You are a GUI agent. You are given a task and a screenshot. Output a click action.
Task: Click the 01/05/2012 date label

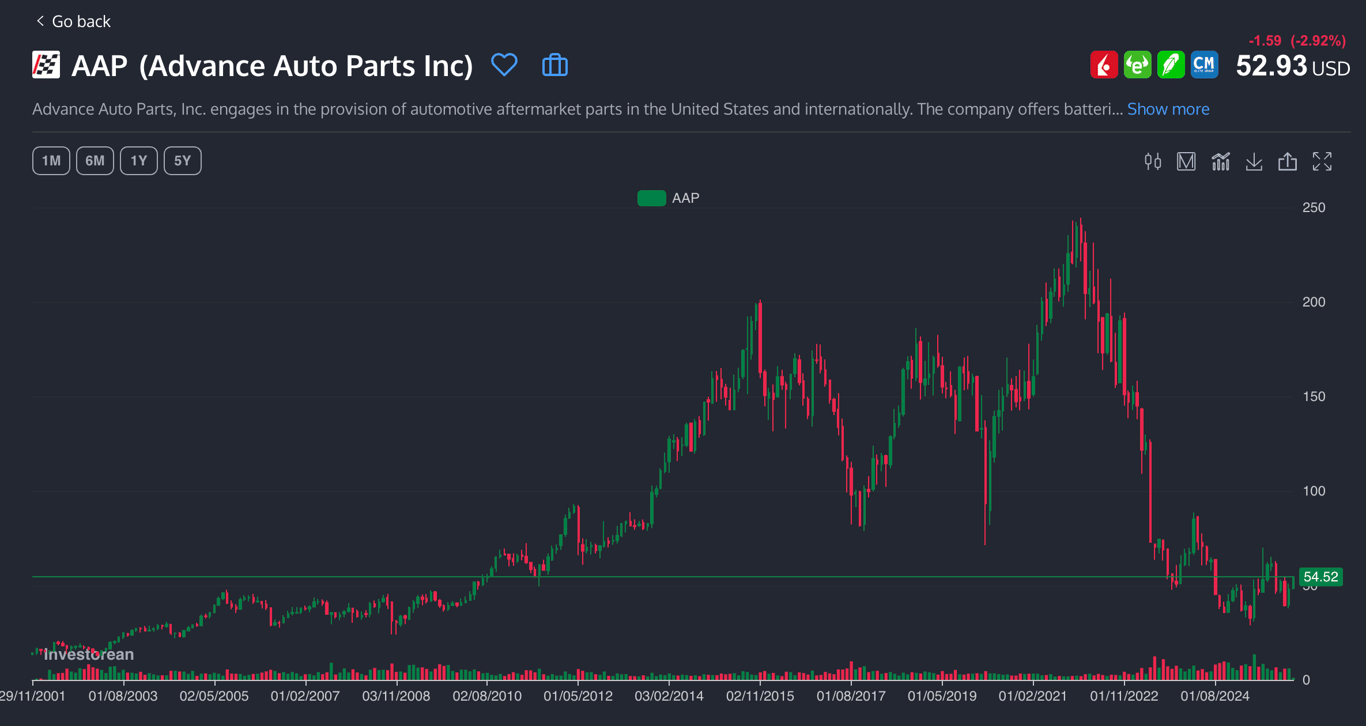pos(578,696)
